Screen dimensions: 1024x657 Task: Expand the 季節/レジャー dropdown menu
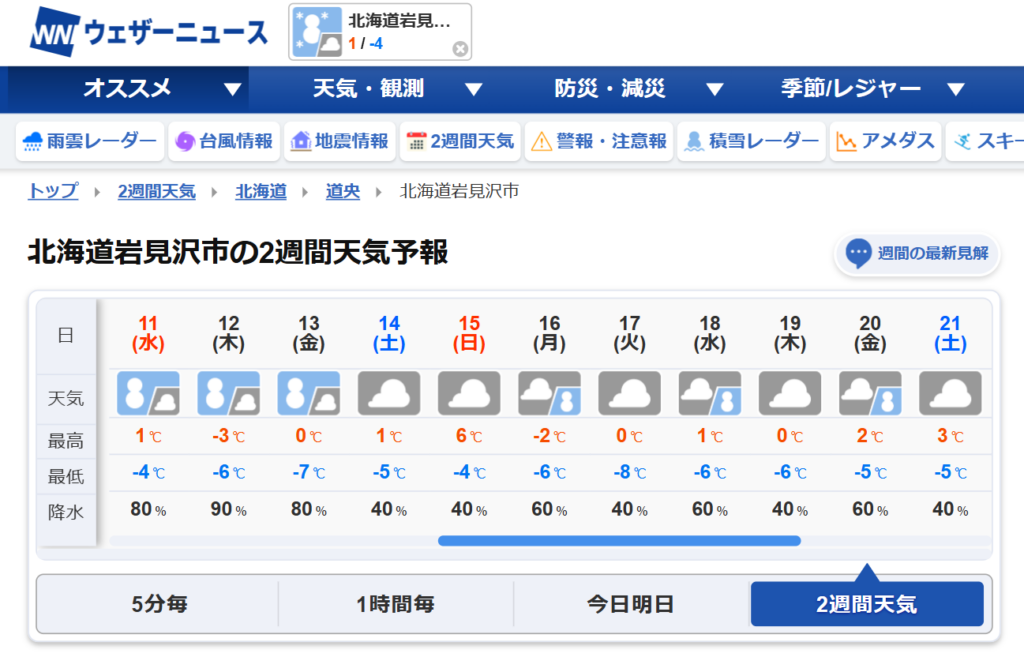872,89
